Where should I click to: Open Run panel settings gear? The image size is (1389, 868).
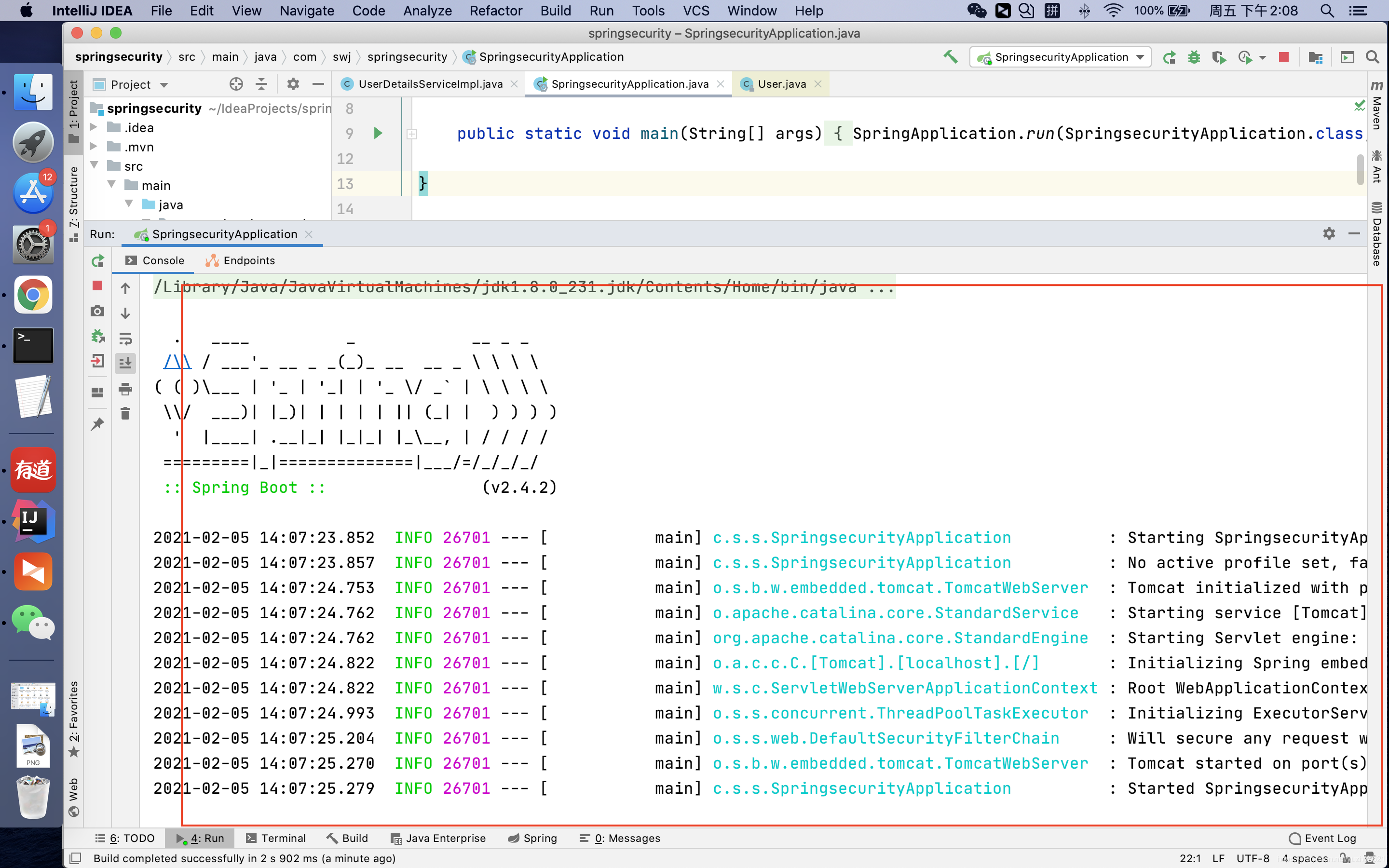click(x=1329, y=234)
